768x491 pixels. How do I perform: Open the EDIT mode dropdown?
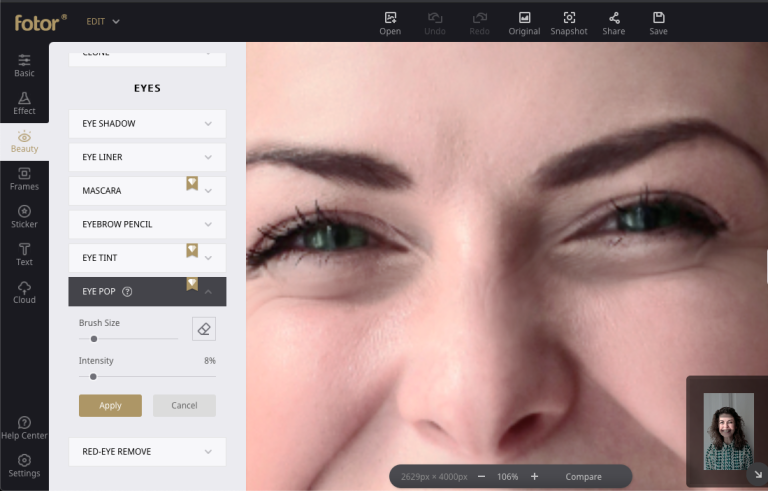[x=103, y=22]
